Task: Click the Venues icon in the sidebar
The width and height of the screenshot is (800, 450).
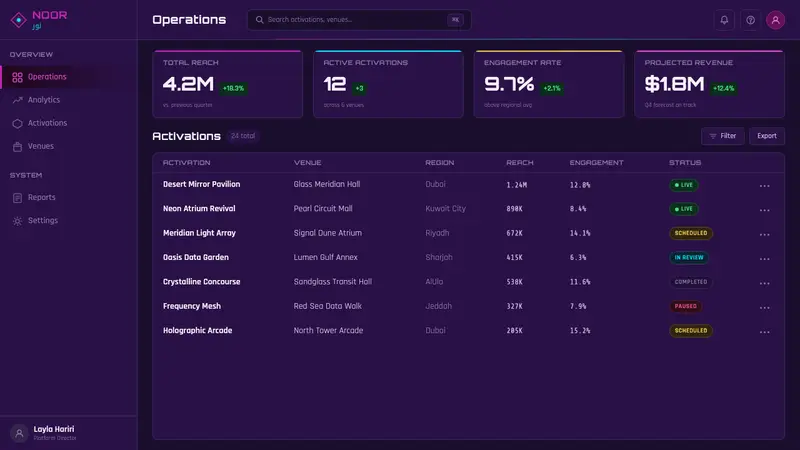Action: (x=17, y=146)
